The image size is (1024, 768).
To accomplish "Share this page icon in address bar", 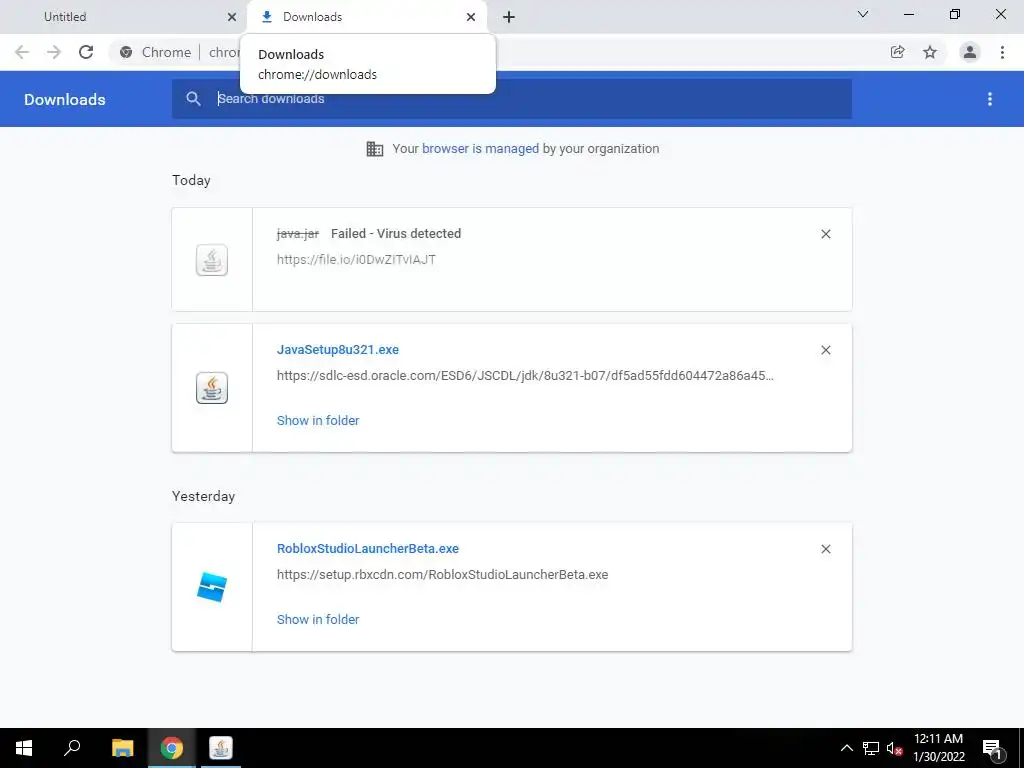I will click(x=897, y=52).
